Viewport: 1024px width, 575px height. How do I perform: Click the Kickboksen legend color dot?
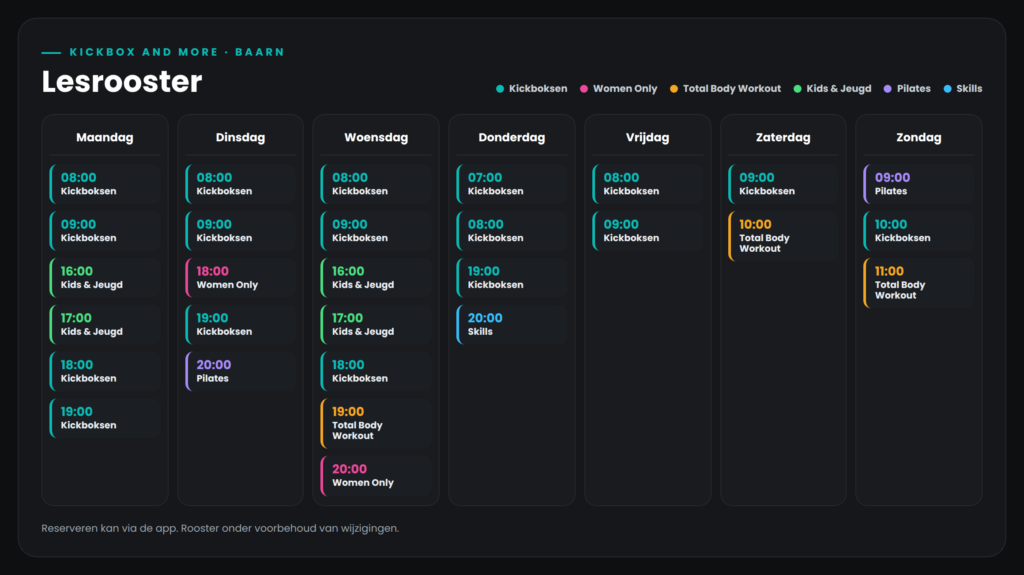coord(500,89)
